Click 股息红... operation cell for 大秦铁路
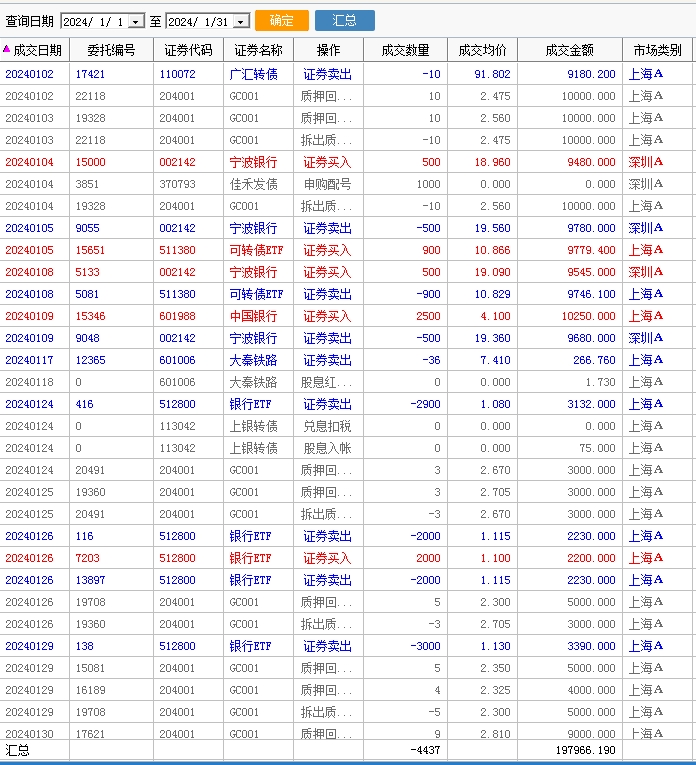 coord(326,382)
